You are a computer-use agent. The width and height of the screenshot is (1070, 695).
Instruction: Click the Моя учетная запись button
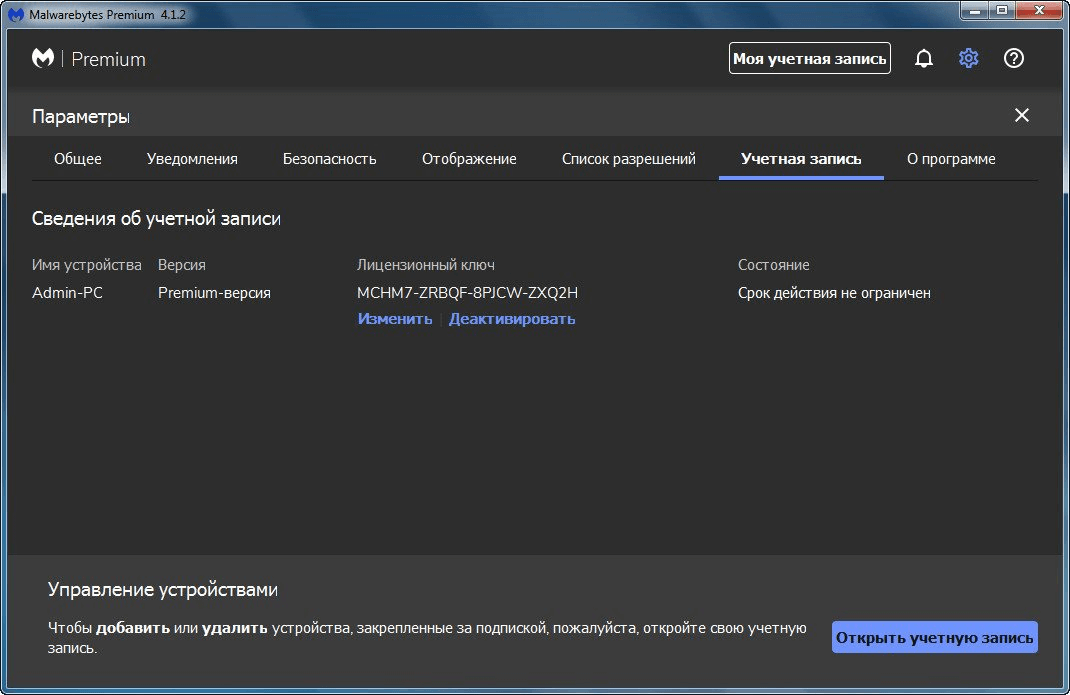[810, 59]
